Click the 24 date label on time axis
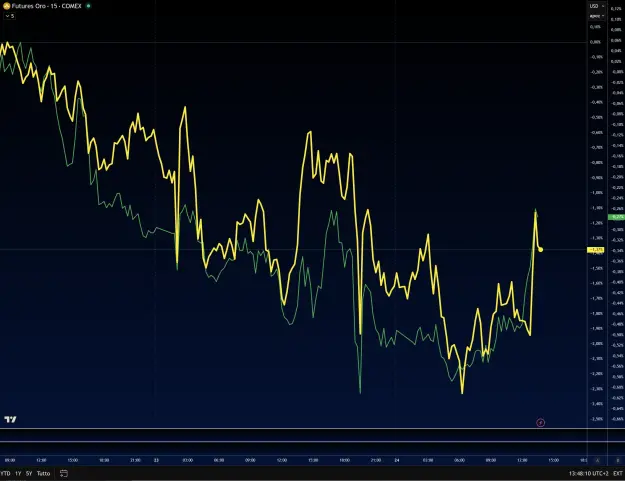The image size is (625, 481). (397, 460)
